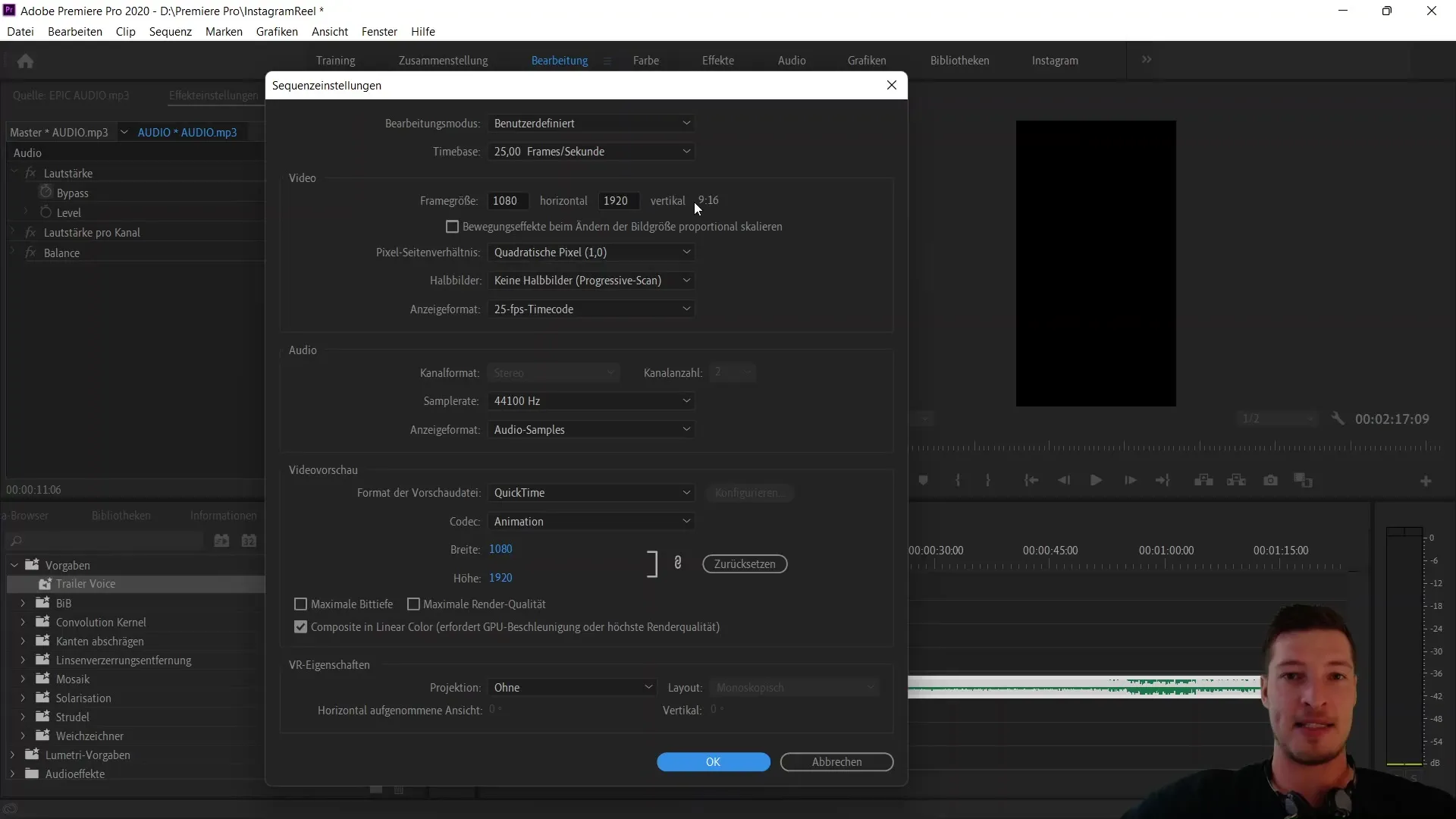Uncheck Composite in Linear Color

point(301,627)
